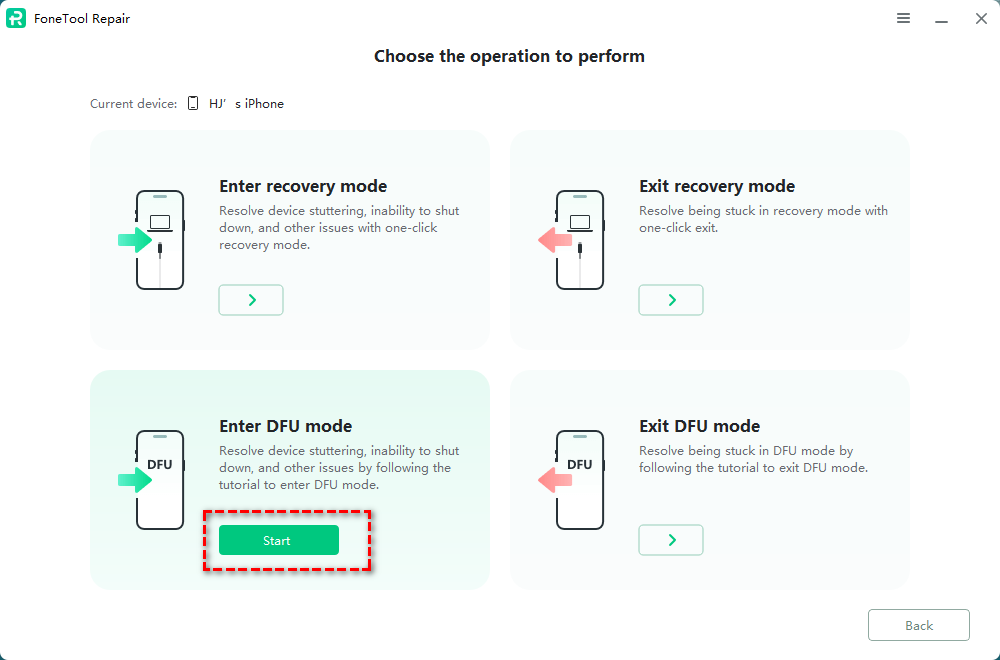Click the Enter DFU mode phone illustration
This screenshot has height=660, width=1000.
pos(155,480)
